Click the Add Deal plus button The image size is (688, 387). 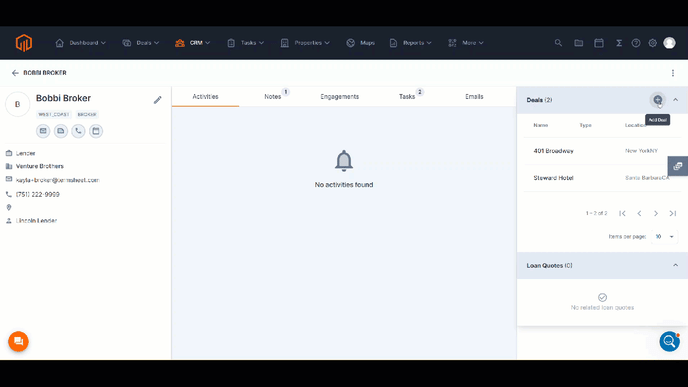(x=658, y=100)
